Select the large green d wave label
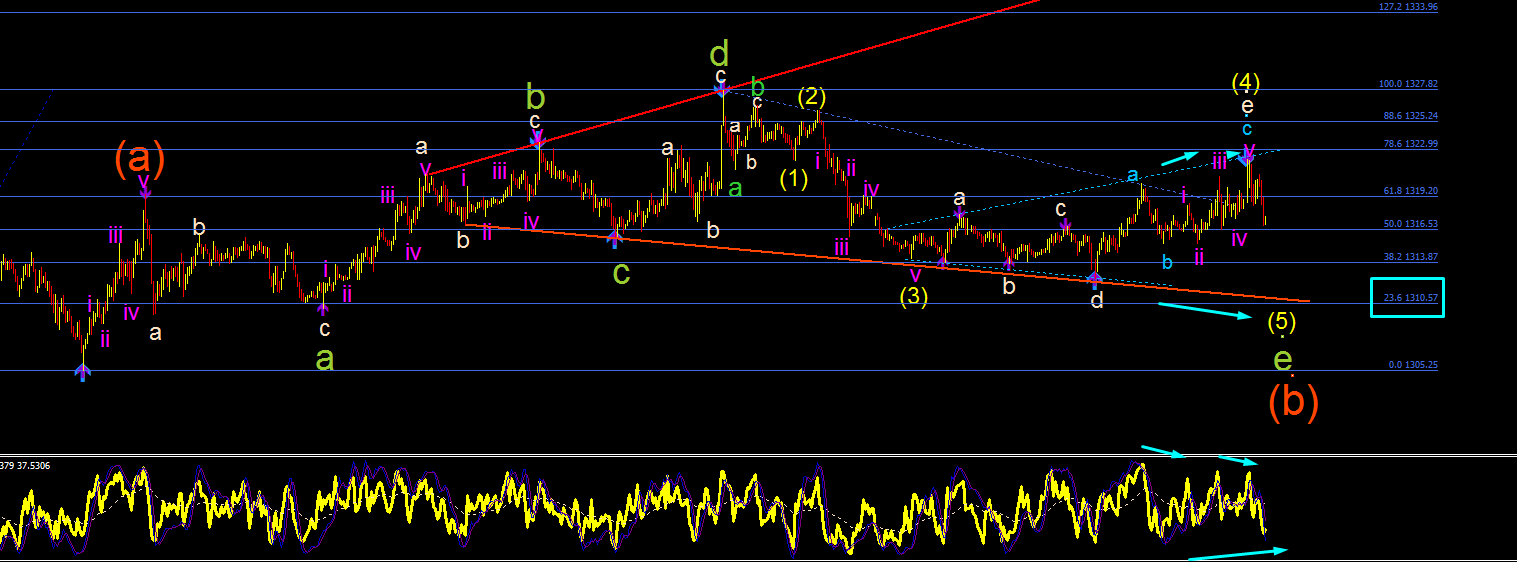Image resolution: width=1517 pixels, height=563 pixels. point(720,52)
